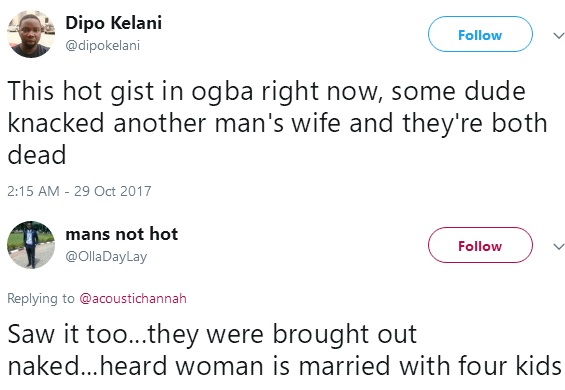Follow Dipo Kelani
Image resolution: width=565 pixels, height=390 pixels.
tap(480, 34)
